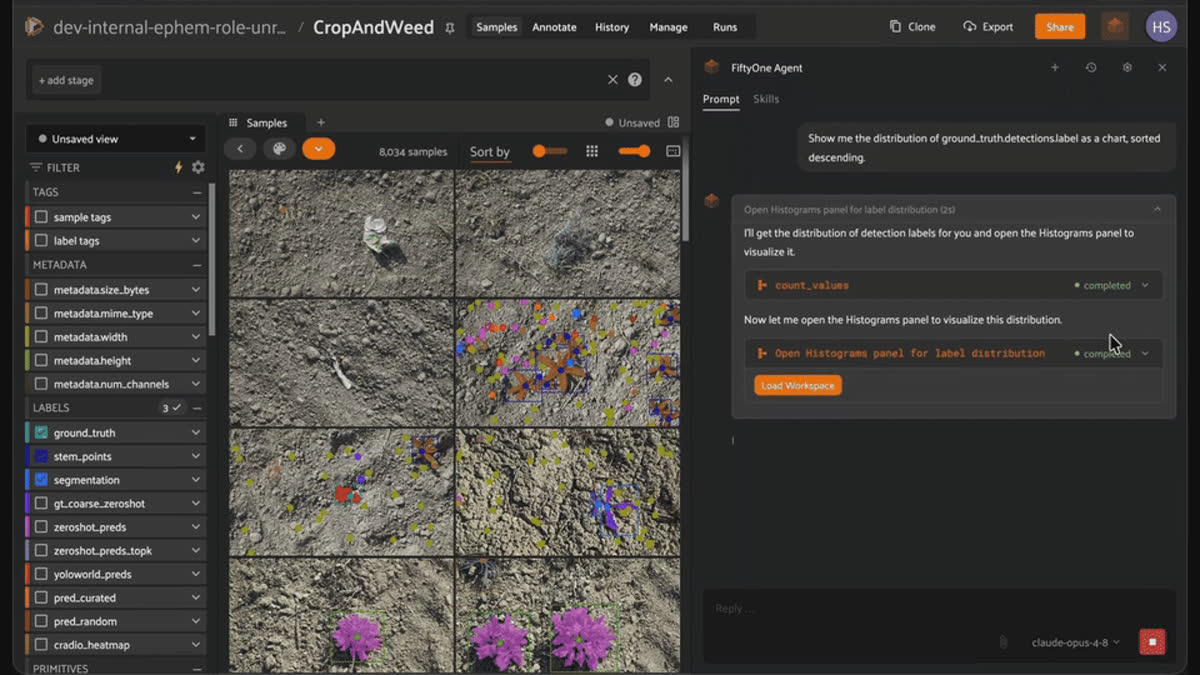Switch to the Skills tab in agent panel
The height and width of the screenshot is (675, 1200).
766,99
